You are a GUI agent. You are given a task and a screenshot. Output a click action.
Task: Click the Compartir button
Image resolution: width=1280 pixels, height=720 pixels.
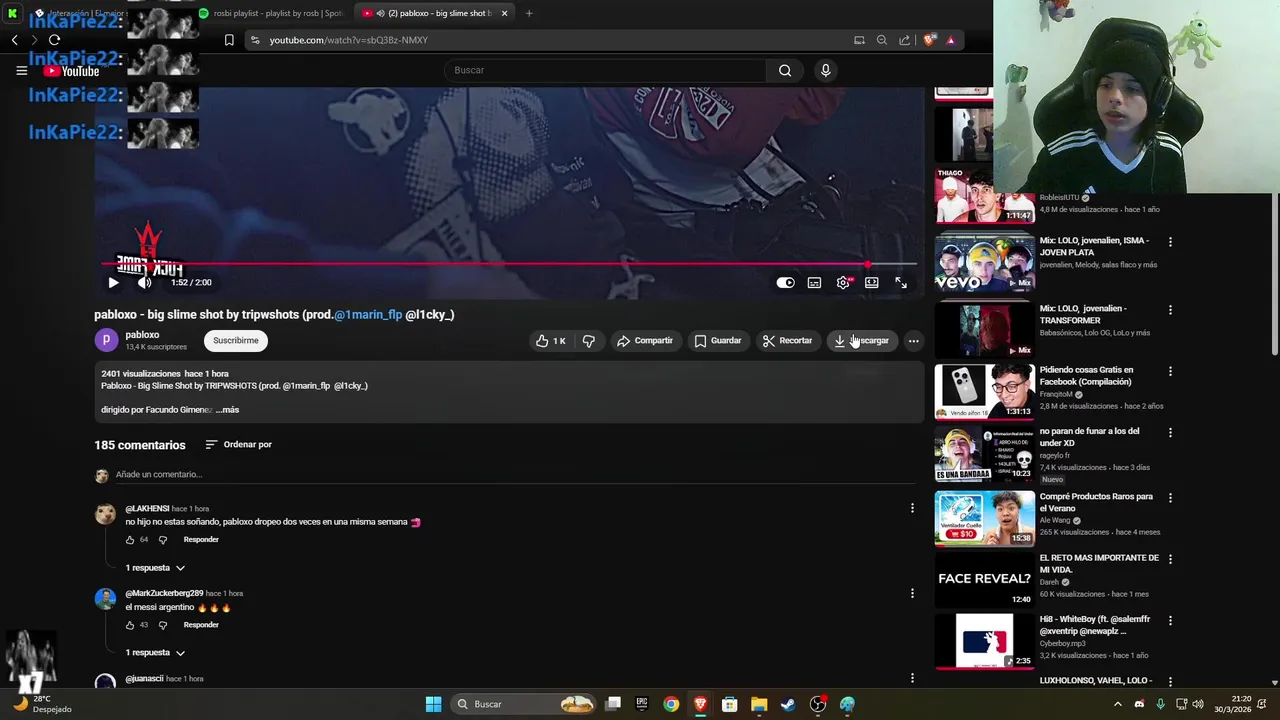[x=644, y=341]
